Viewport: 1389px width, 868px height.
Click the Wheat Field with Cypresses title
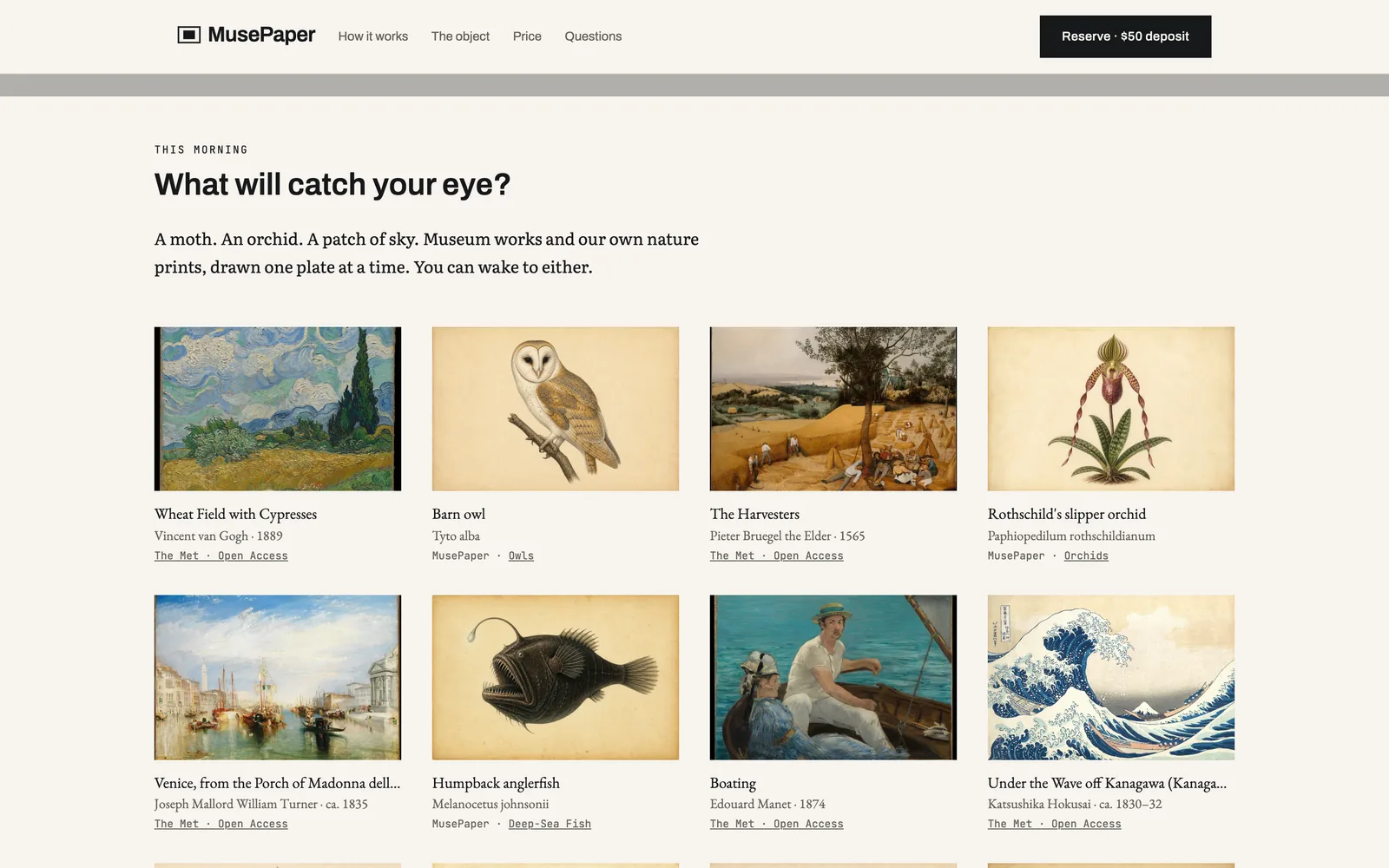click(x=235, y=514)
